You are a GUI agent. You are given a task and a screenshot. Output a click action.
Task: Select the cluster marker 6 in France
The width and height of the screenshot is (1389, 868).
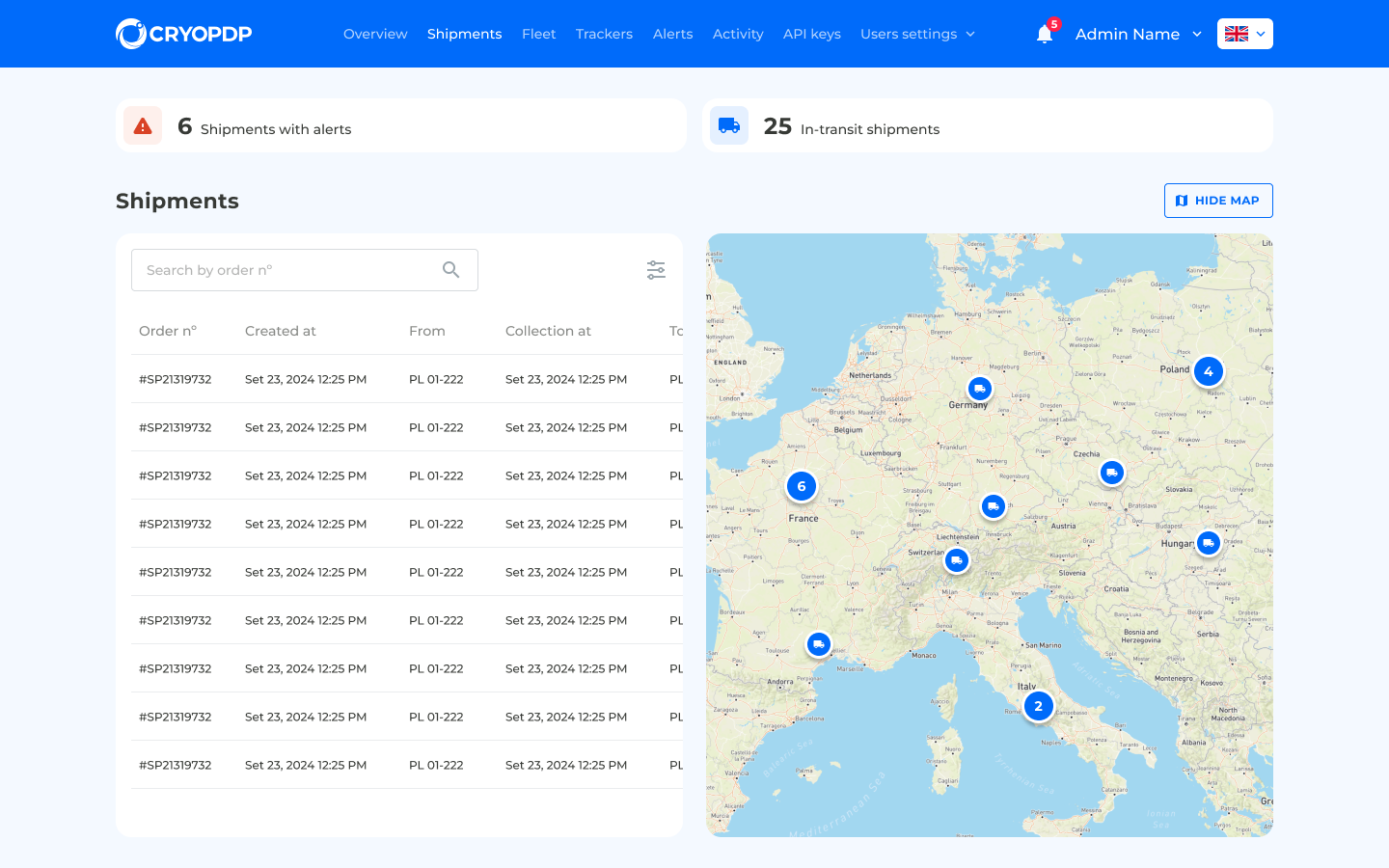pyautogui.click(x=802, y=486)
